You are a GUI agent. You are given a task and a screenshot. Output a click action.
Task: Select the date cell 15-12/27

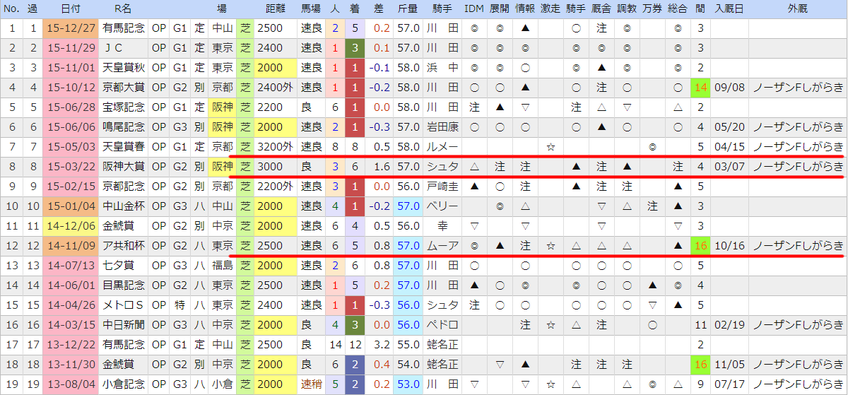pyautogui.click(x=69, y=29)
